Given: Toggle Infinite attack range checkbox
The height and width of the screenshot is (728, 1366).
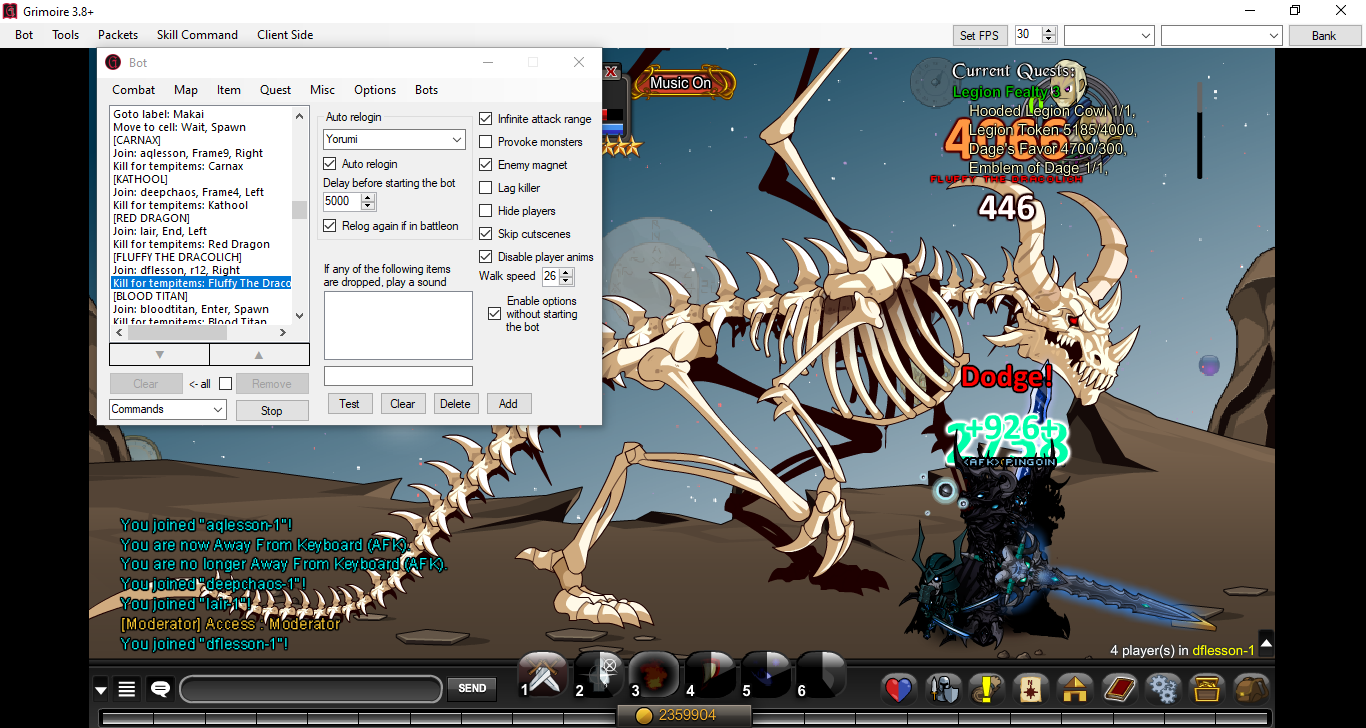Looking at the screenshot, I should pyautogui.click(x=486, y=119).
